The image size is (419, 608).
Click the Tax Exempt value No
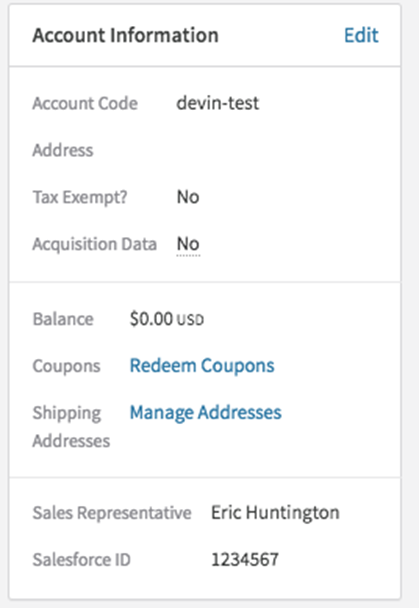188,197
